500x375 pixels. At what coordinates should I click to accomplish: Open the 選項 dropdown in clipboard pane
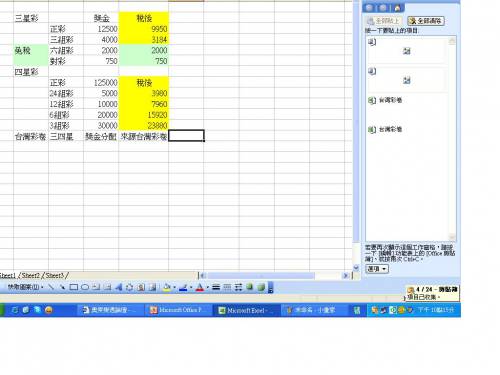click(x=377, y=269)
